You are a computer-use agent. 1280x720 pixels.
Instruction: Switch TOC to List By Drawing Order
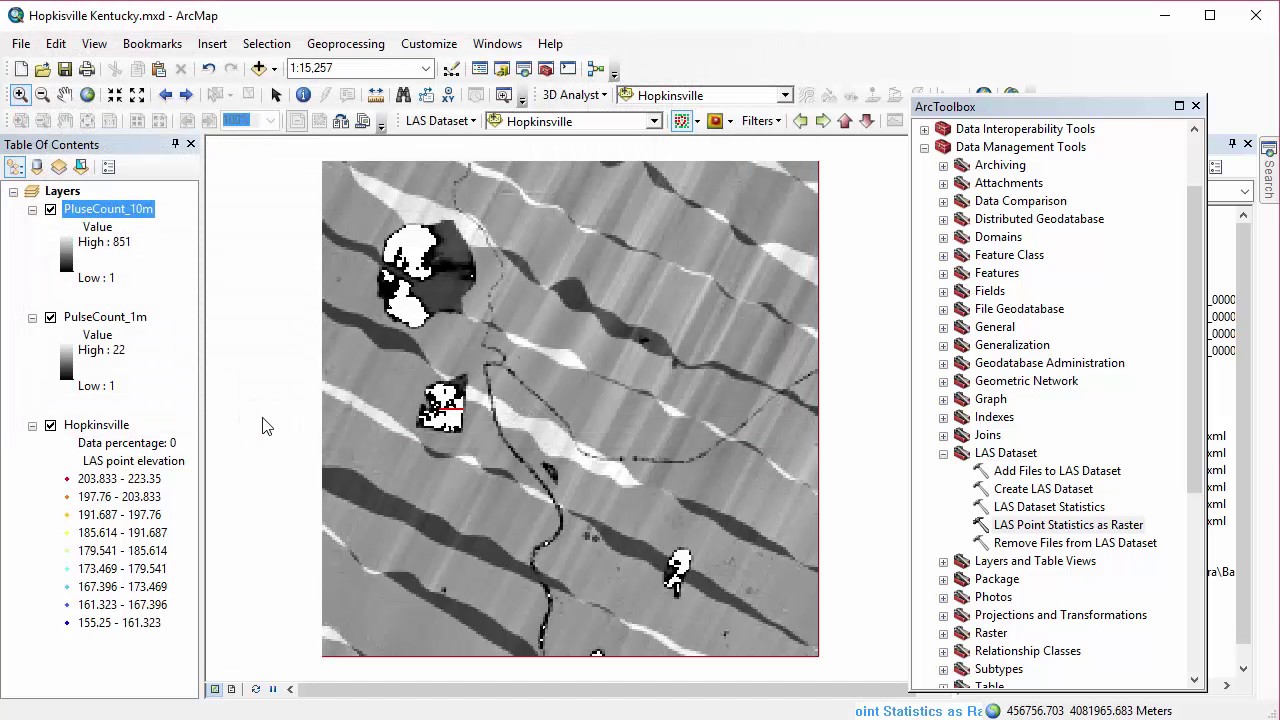(15, 167)
